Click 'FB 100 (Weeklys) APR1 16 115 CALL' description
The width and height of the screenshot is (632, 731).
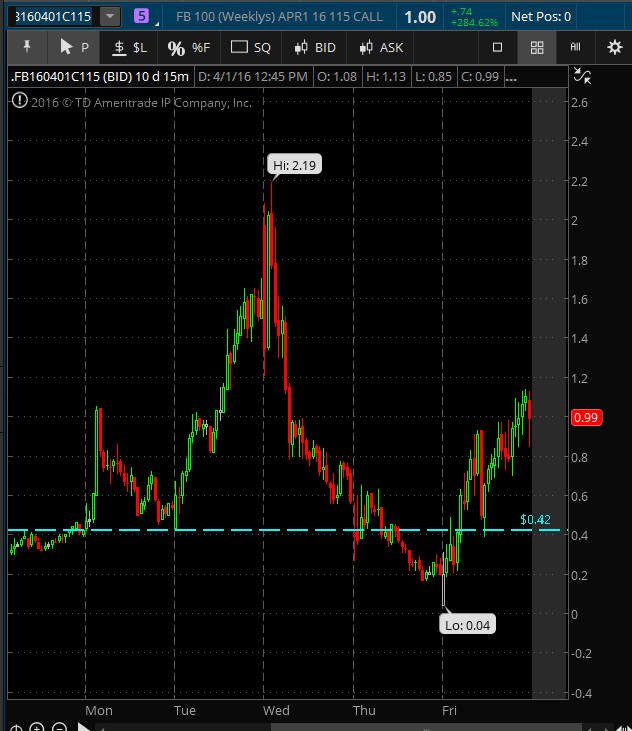point(279,17)
